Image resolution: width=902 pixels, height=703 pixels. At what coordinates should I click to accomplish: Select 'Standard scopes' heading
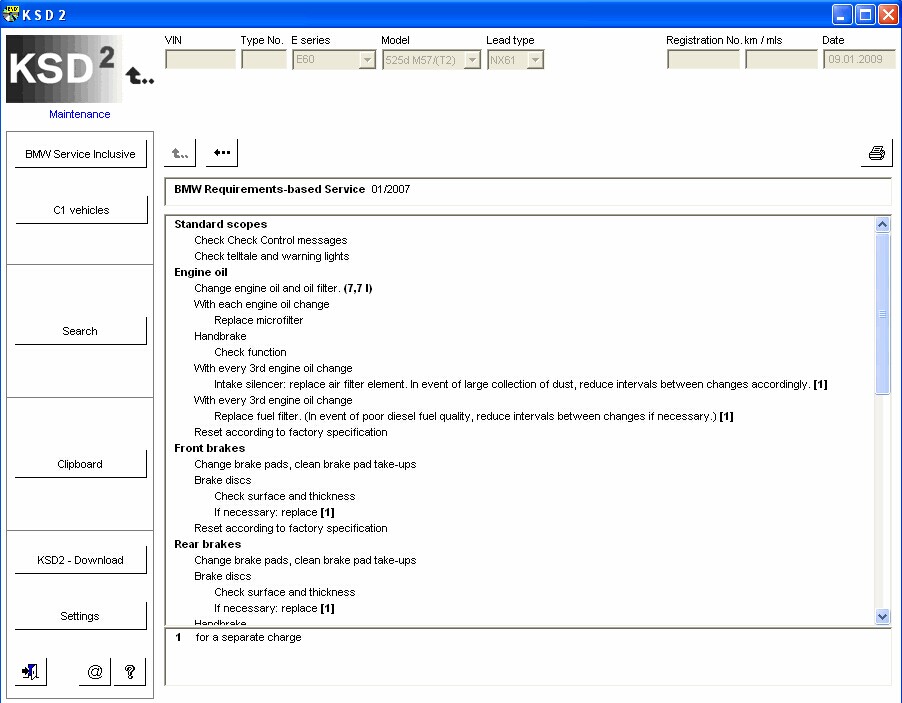coord(220,224)
